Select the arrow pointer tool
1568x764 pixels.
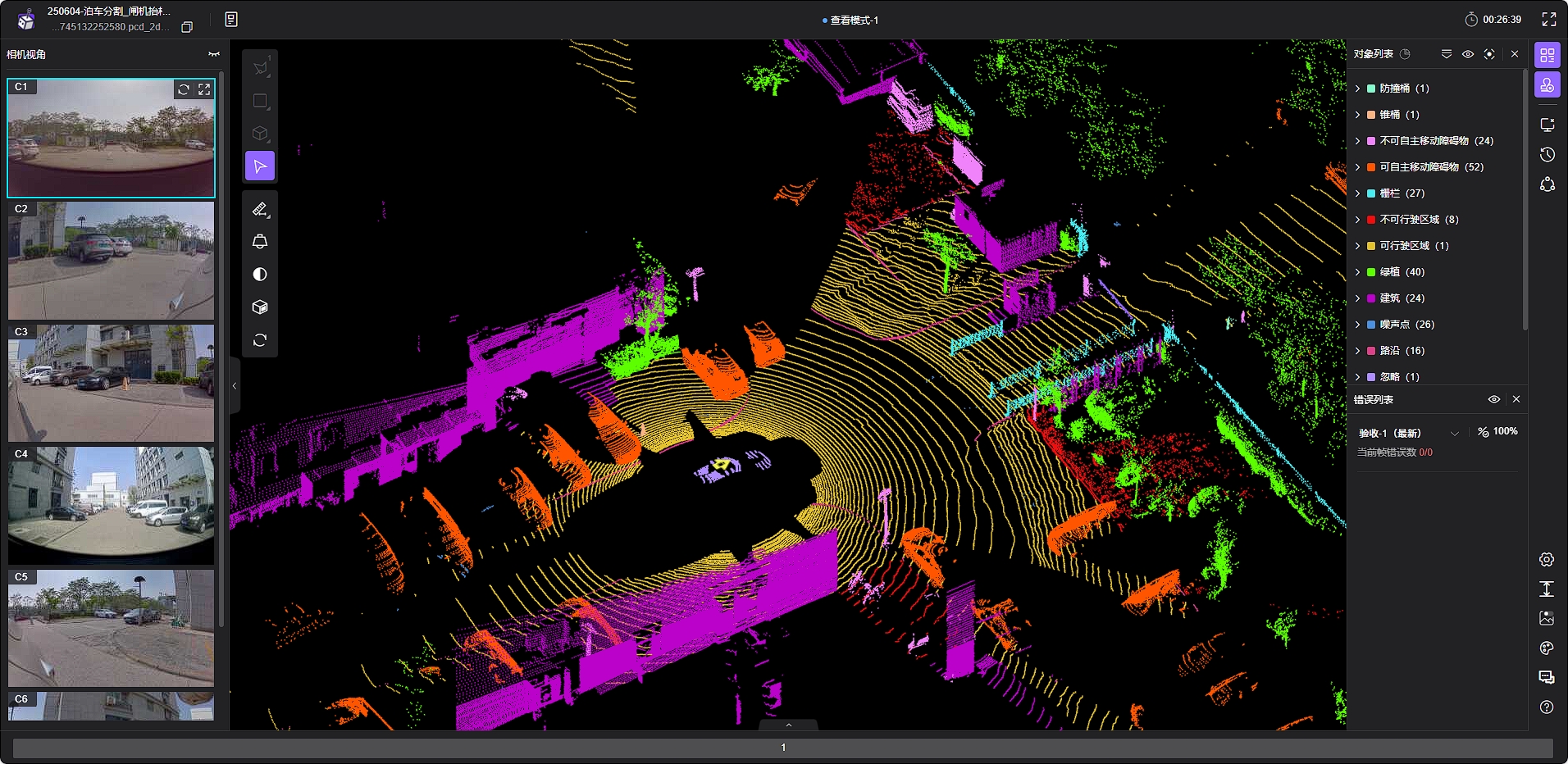[x=260, y=166]
